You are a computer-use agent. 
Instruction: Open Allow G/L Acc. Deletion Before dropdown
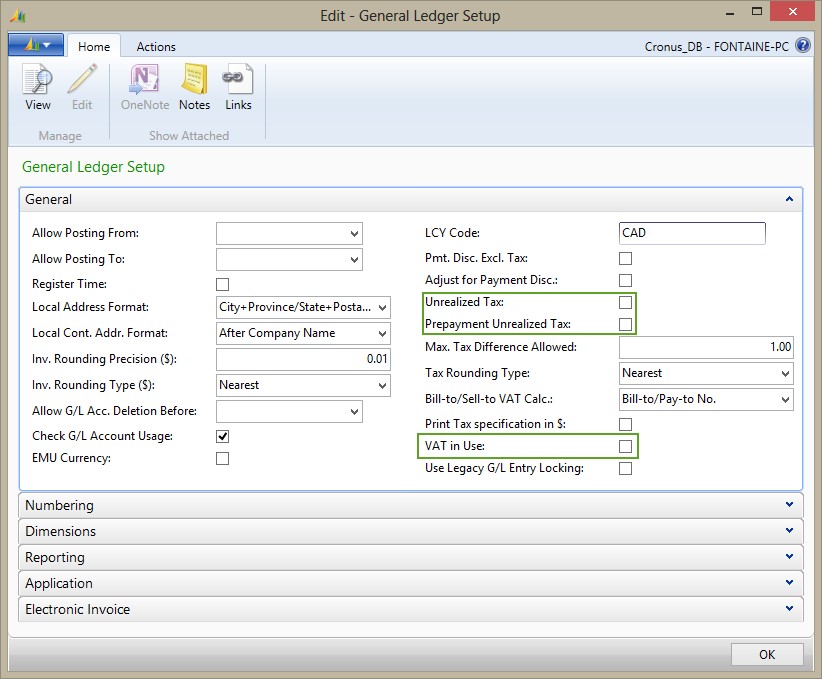coord(354,412)
